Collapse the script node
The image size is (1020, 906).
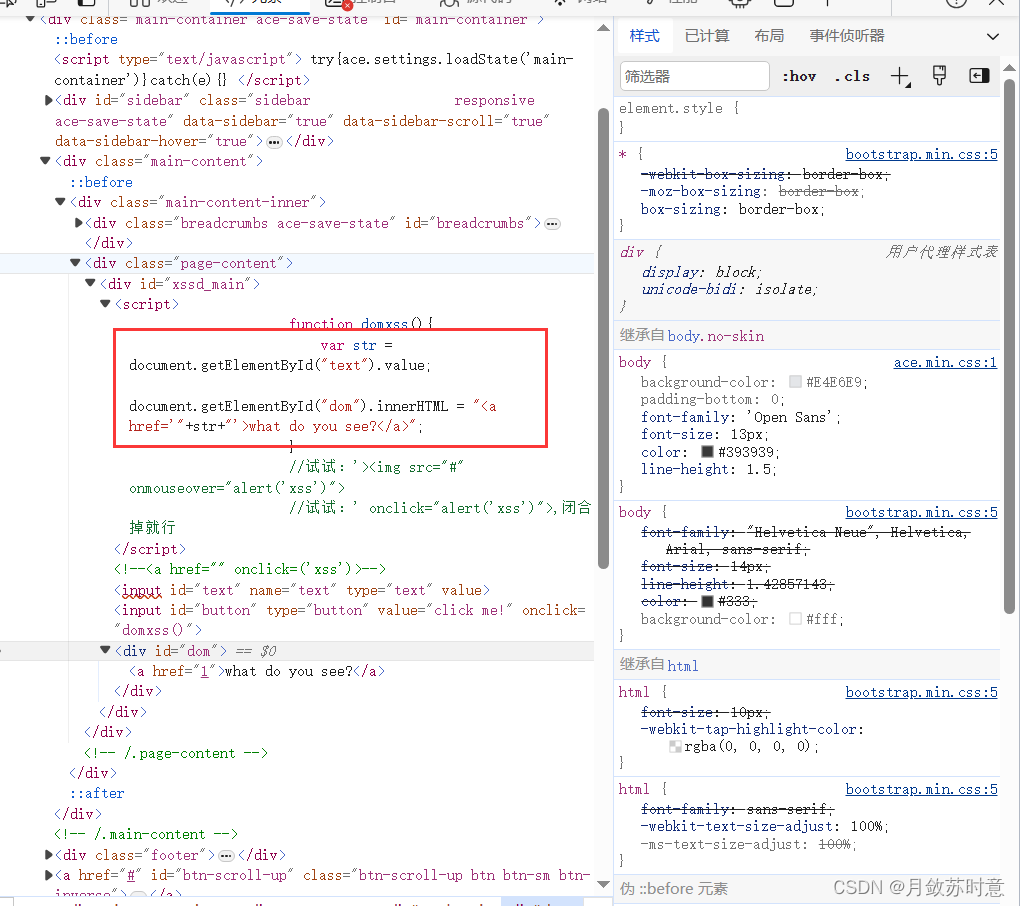point(105,304)
